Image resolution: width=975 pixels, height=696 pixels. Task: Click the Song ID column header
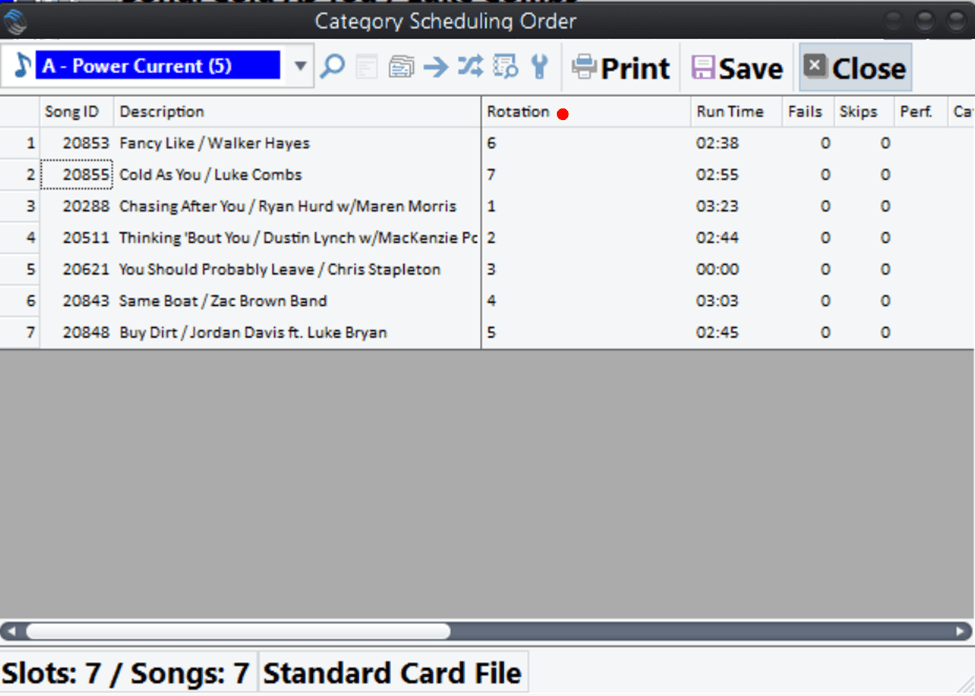point(72,112)
